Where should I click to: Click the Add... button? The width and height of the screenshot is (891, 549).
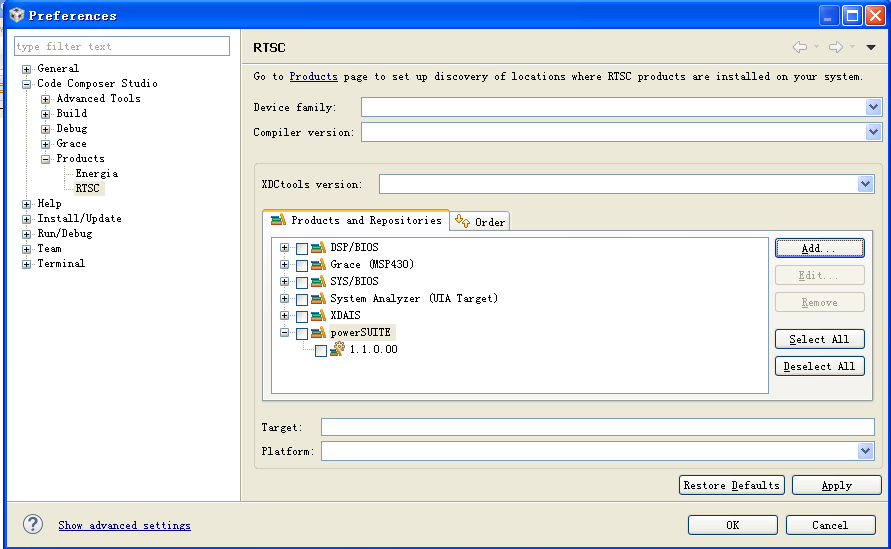point(819,248)
